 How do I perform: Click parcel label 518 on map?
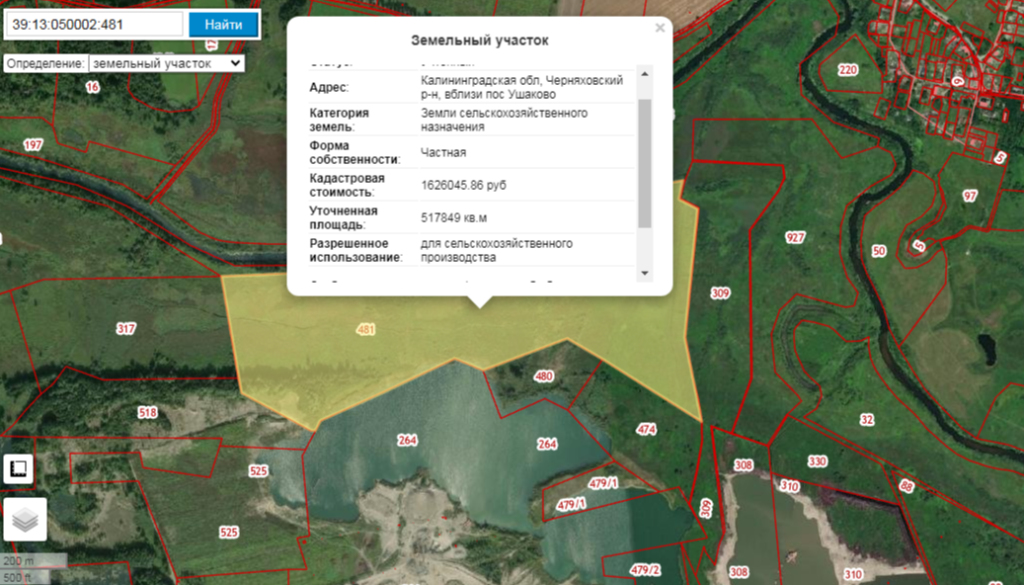(x=148, y=412)
